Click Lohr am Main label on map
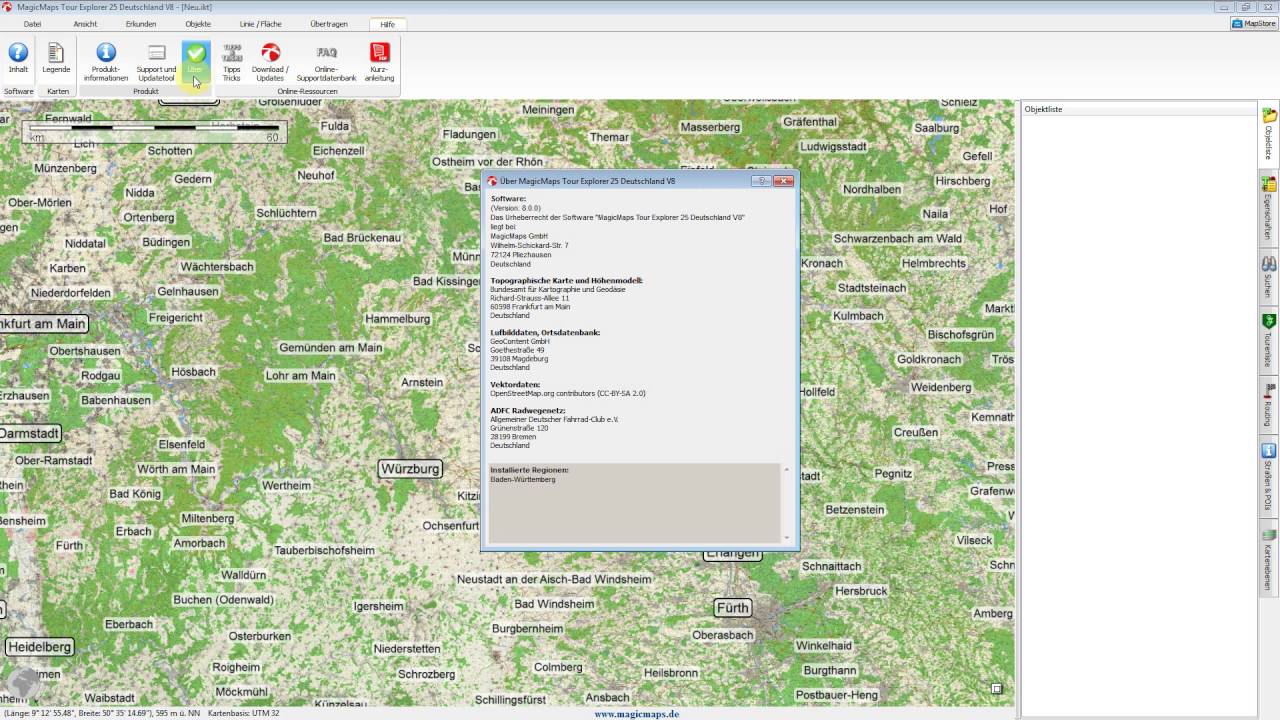1280x720 pixels. point(300,376)
